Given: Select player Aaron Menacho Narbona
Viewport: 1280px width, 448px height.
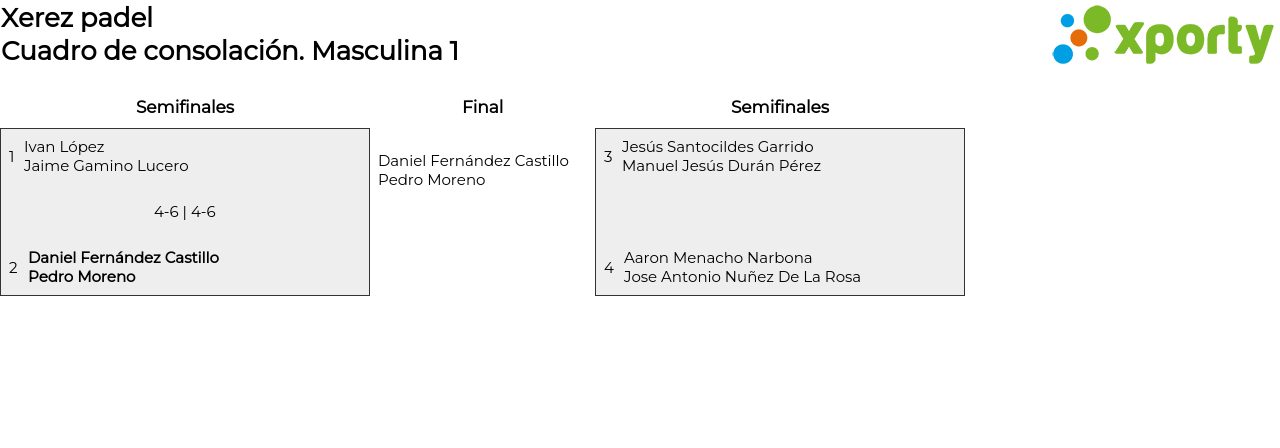Looking at the screenshot, I should coord(718,258).
